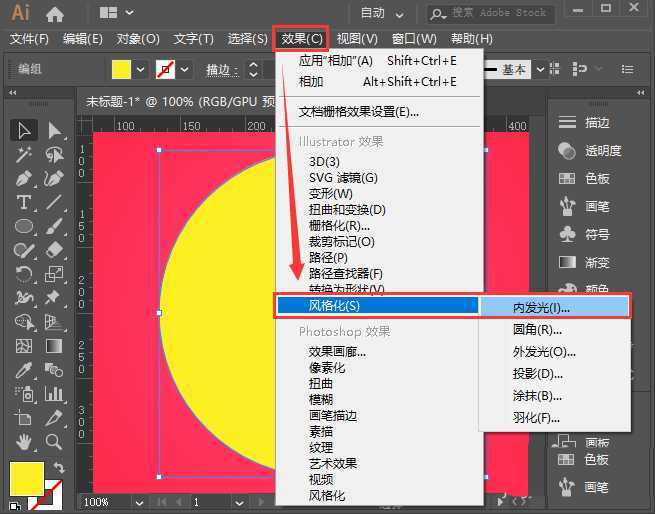The height and width of the screenshot is (514, 655).
Task: Open the 透明度 panel button
Action: [602, 151]
